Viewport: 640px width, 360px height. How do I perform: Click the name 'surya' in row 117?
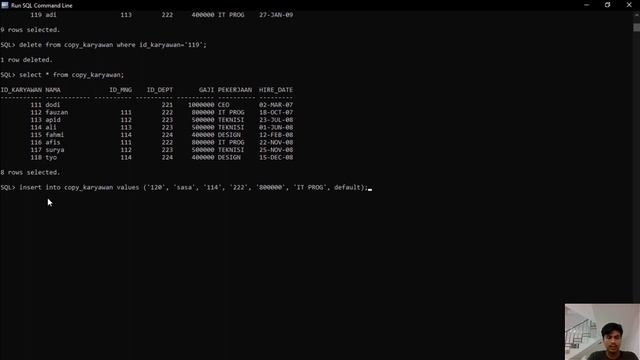point(55,150)
